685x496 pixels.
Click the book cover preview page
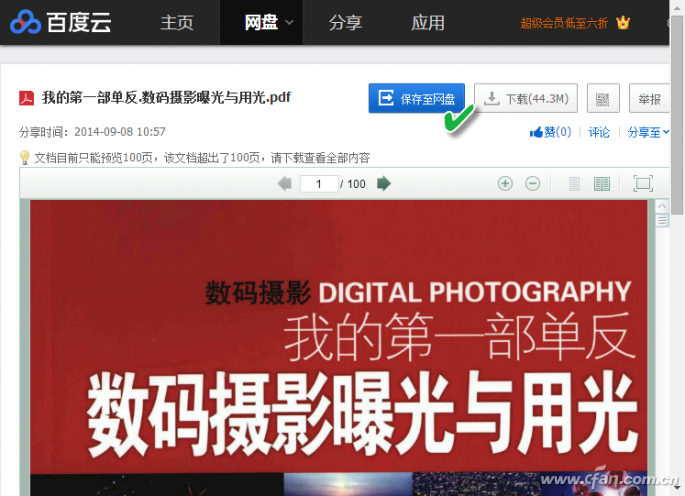tap(339, 348)
